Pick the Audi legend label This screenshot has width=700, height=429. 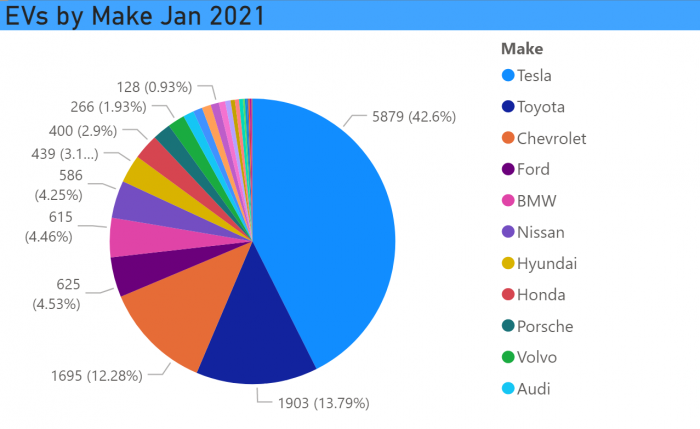(x=533, y=389)
